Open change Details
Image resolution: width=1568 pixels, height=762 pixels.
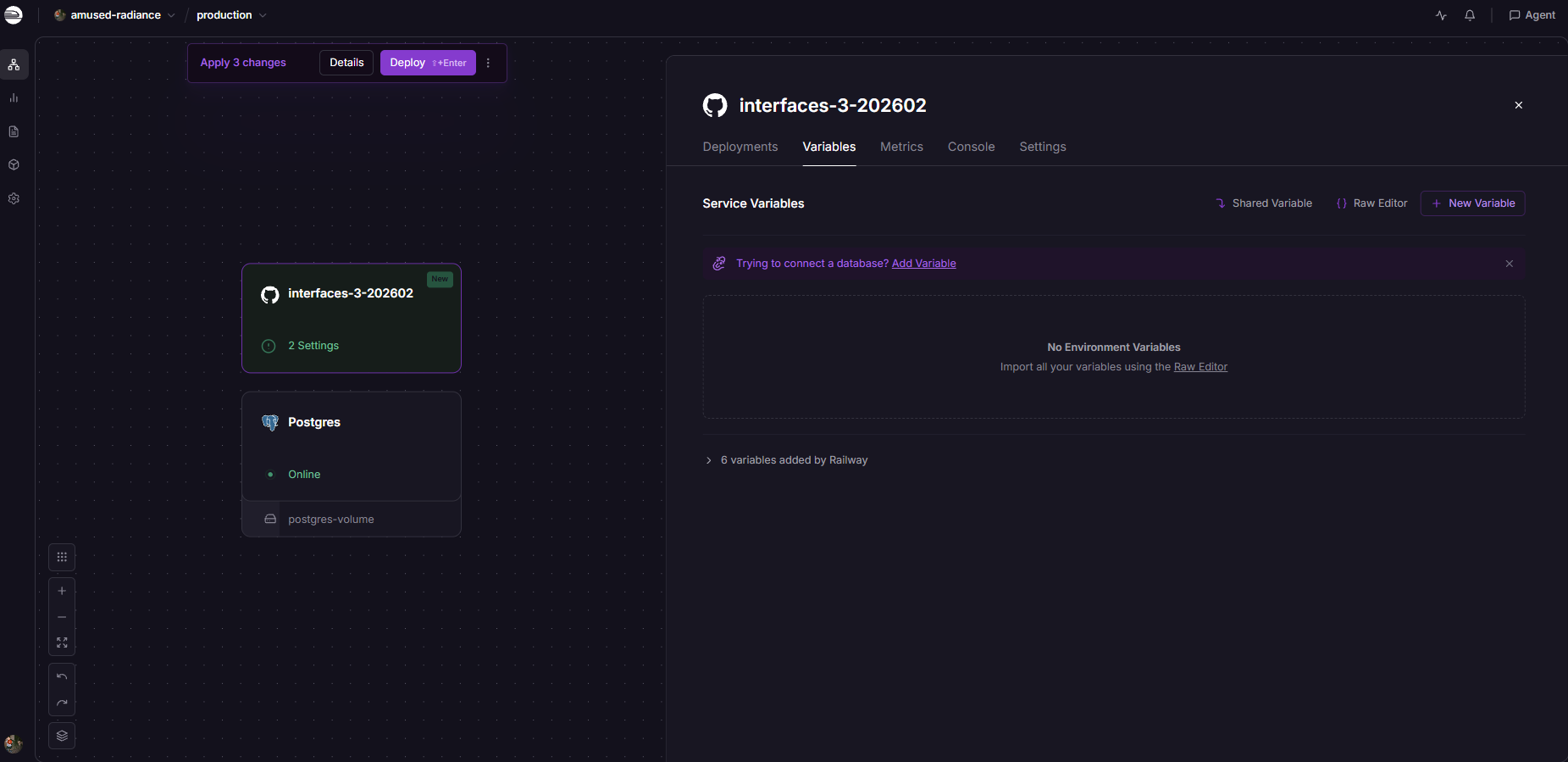click(x=346, y=63)
